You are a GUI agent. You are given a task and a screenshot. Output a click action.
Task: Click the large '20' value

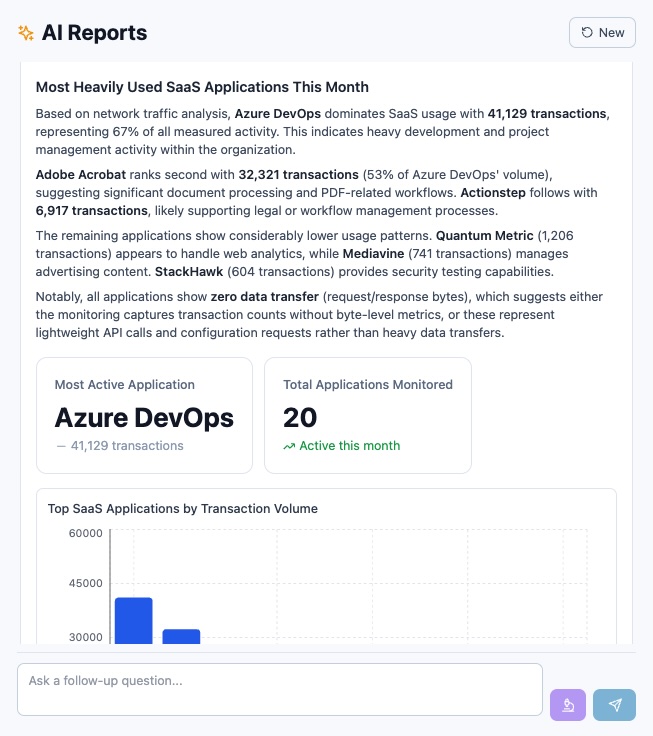pos(300,418)
